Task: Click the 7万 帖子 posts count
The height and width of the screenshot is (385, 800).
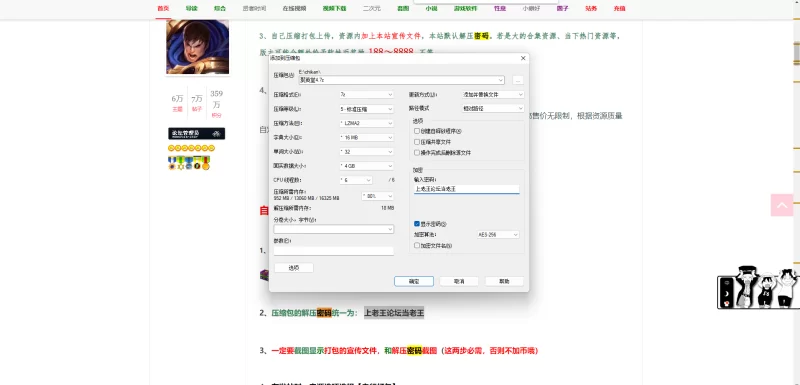Action: coord(197,103)
